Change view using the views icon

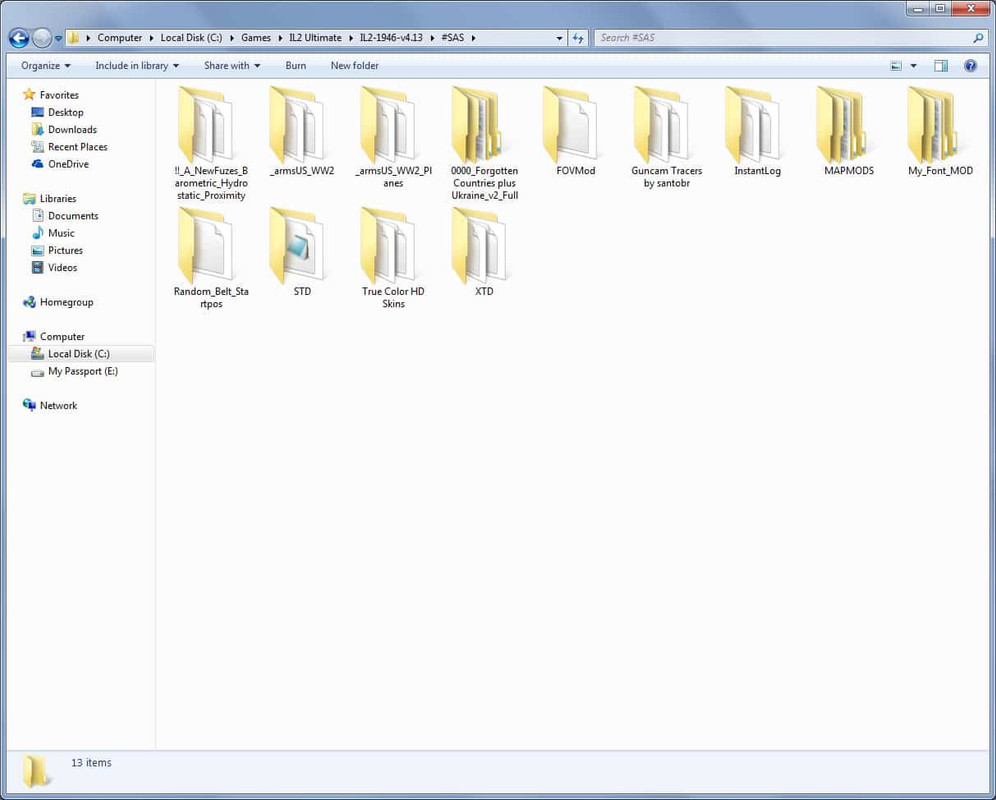tap(896, 65)
